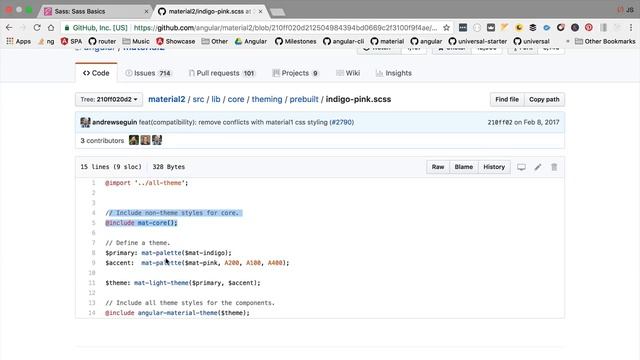Switch to the Sass Basics tab
This screenshot has height=360, width=640.
pos(94,11)
